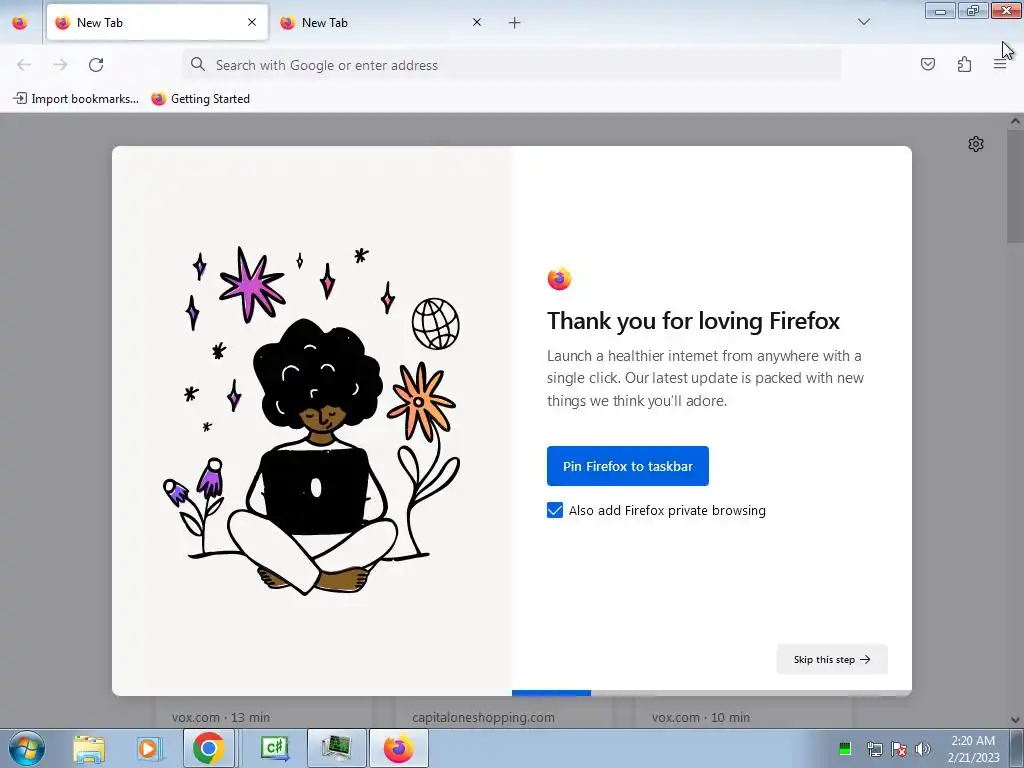The height and width of the screenshot is (768, 1024).
Task: Open the C# application taskbar icon
Action: [x=275, y=748]
